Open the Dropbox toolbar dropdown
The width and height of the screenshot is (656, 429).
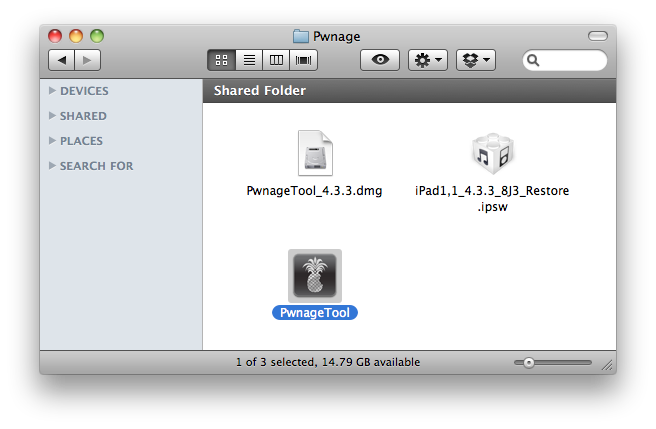pos(476,60)
